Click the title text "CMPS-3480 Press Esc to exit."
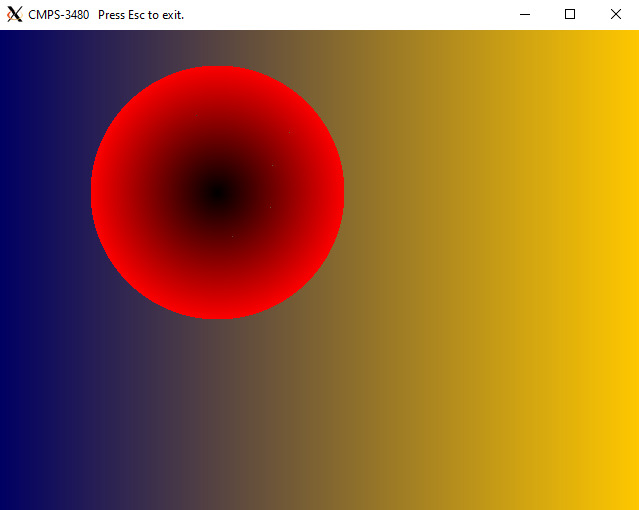This screenshot has height=510, width=639. [x=106, y=15]
